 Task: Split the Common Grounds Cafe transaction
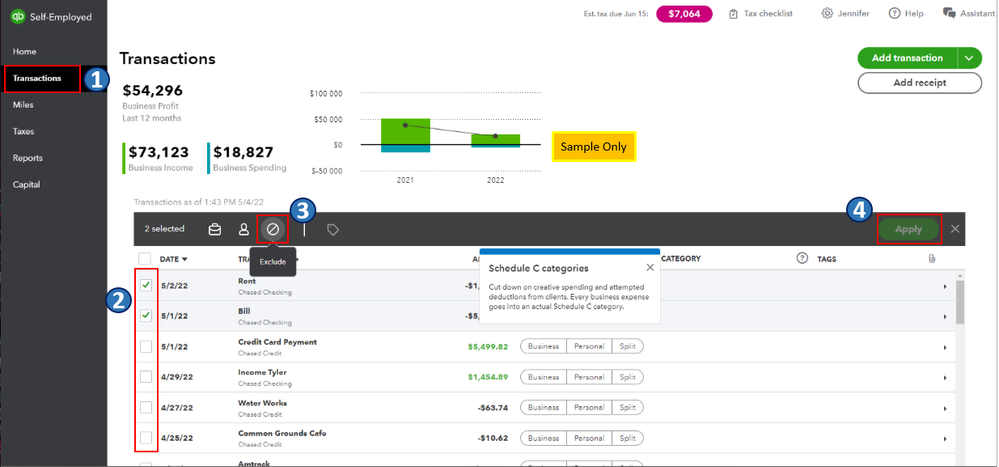coord(628,438)
